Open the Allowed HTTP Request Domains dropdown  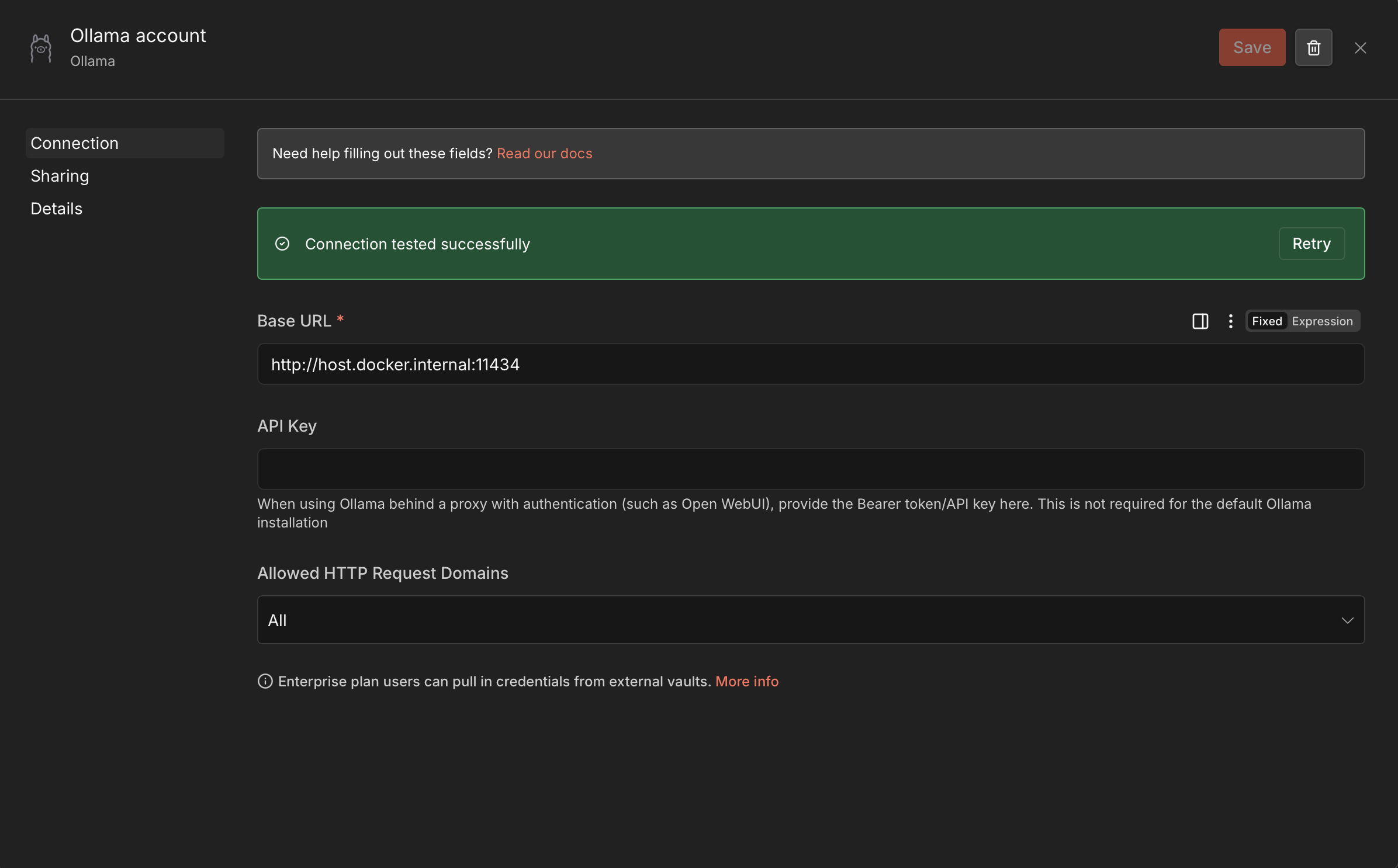[x=811, y=620]
